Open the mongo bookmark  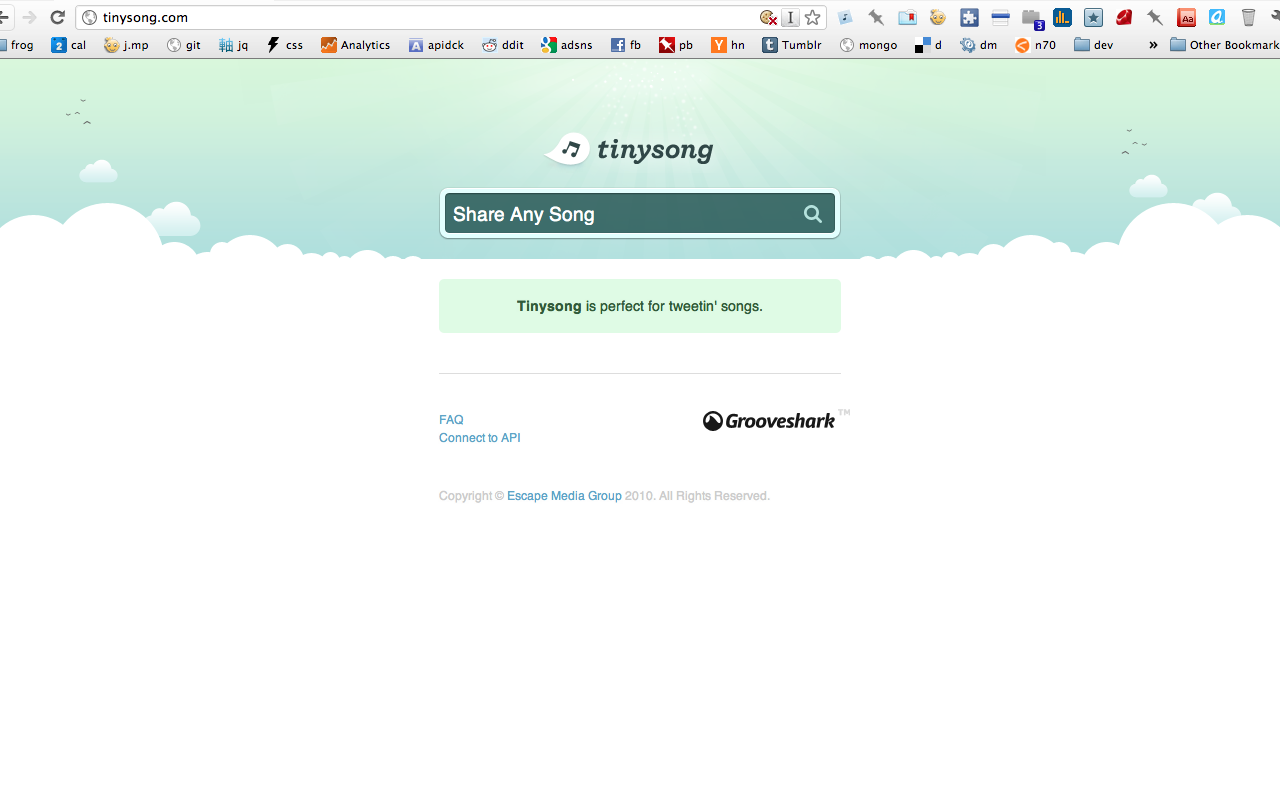[869, 45]
